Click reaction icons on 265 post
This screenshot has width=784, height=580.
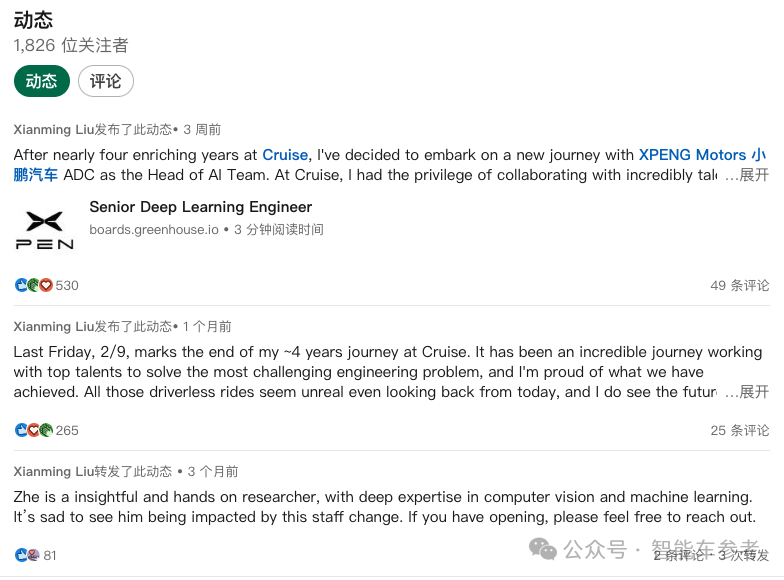33,430
